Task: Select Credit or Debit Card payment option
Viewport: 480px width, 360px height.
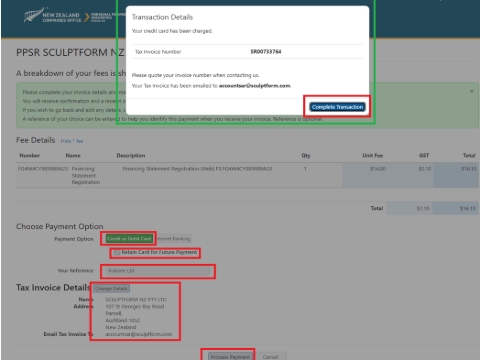Action: (129, 239)
